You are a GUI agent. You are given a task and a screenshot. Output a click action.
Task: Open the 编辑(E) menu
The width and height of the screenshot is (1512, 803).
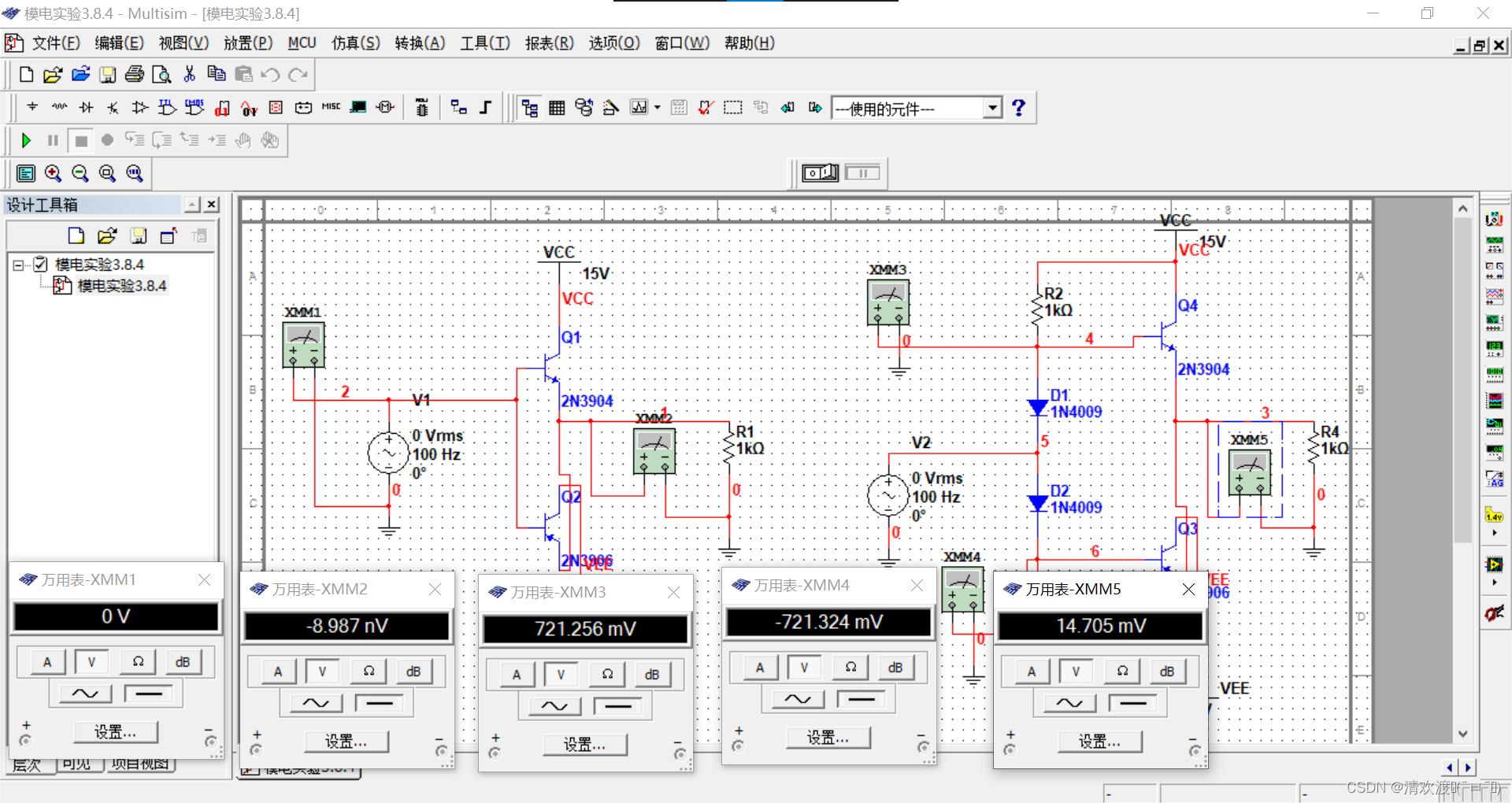[120, 43]
